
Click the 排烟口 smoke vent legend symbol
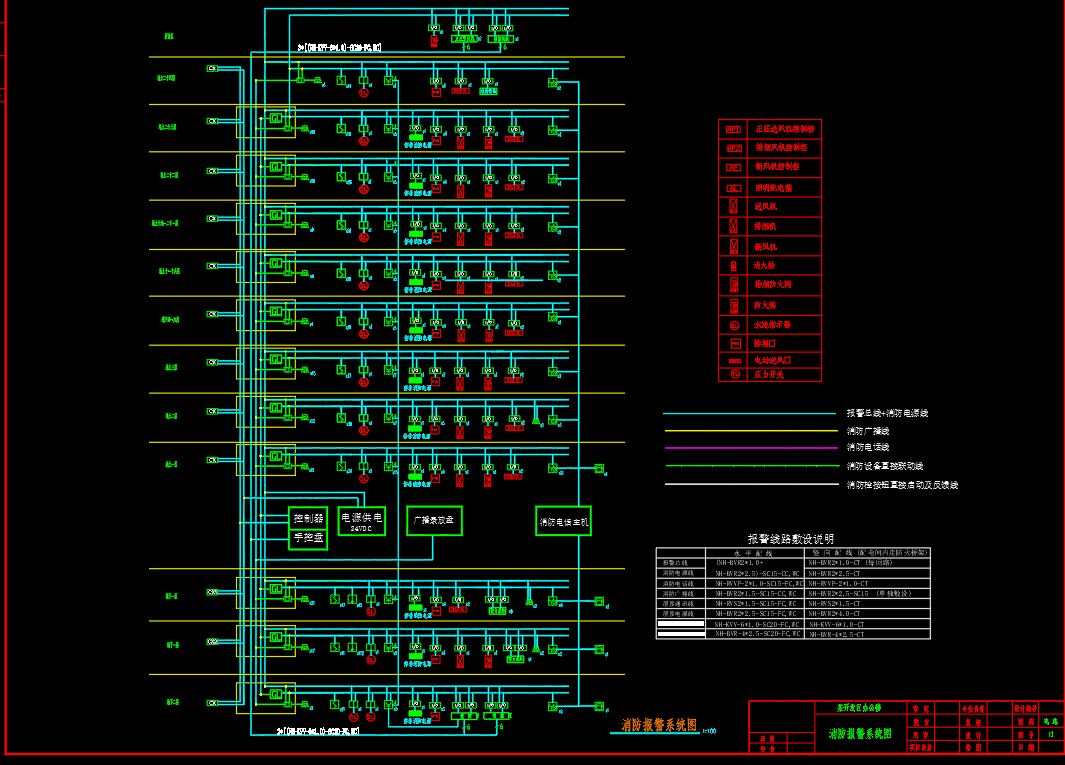coord(734,343)
